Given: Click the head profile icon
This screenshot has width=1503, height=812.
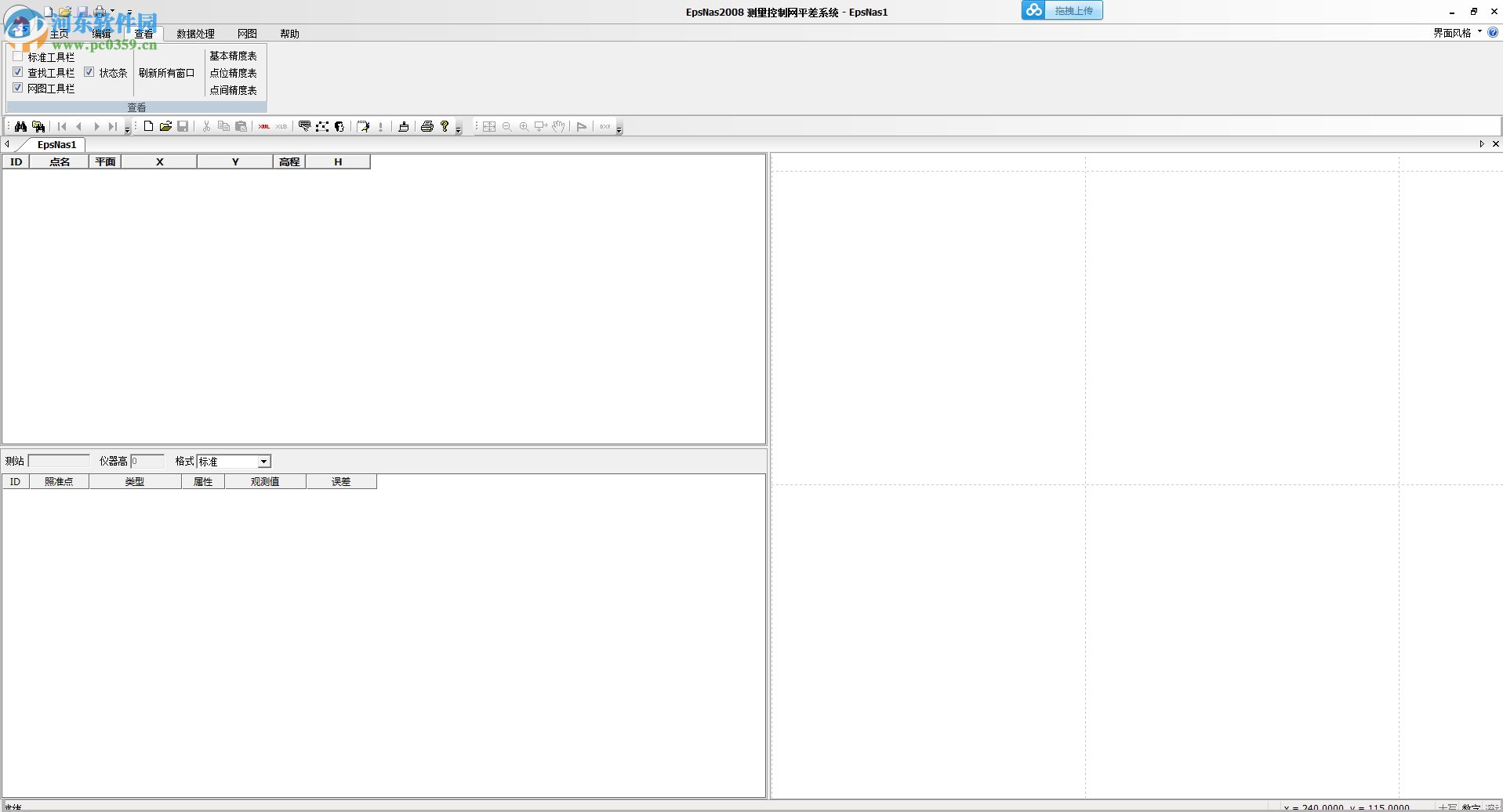Looking at the screenshot, I should point(339,126).
